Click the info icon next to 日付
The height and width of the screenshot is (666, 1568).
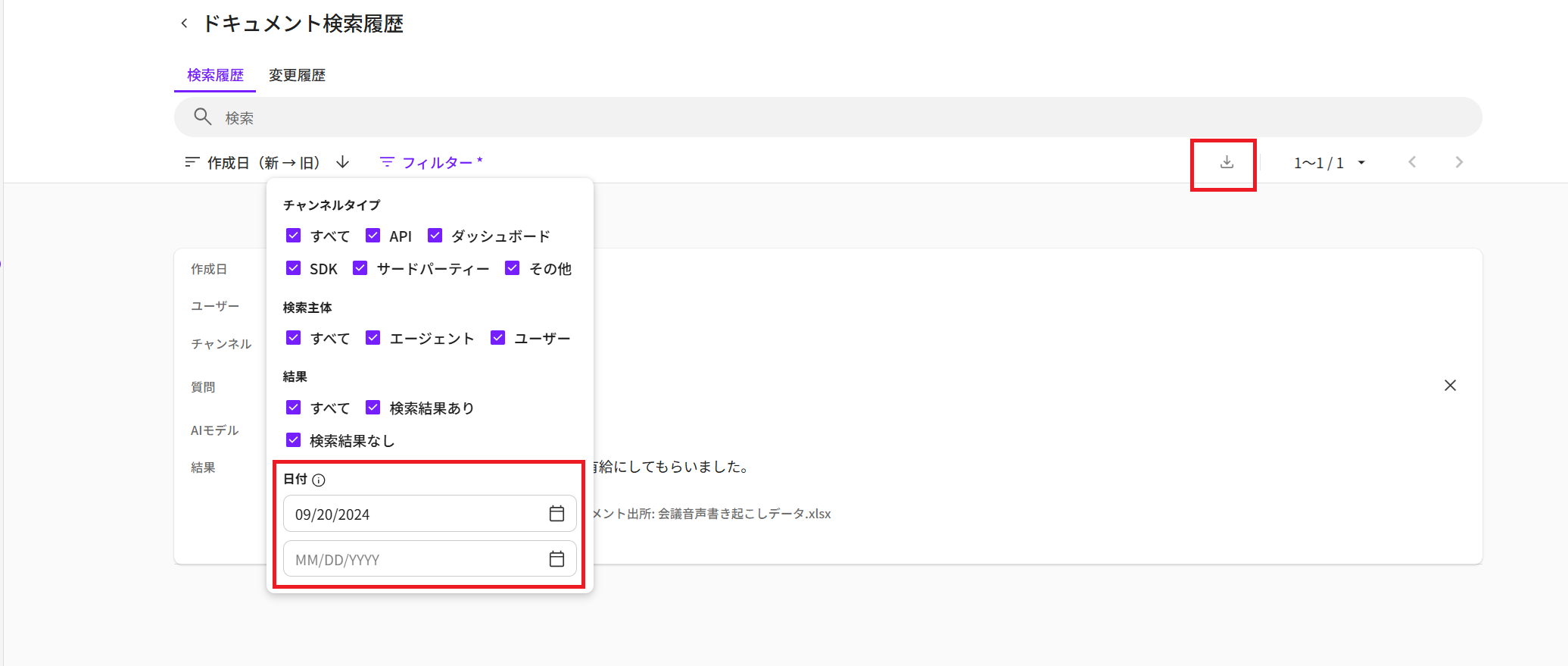(319, 480)
